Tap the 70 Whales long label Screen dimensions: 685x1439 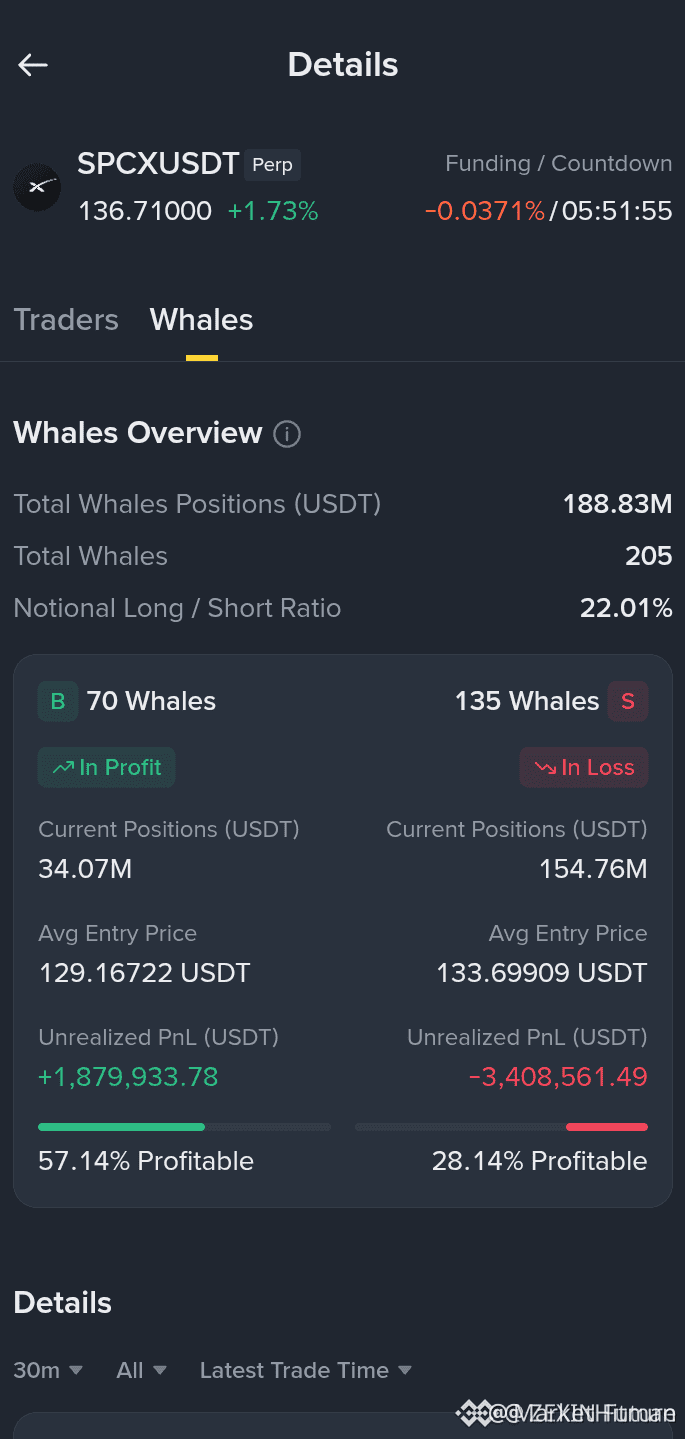click(x=151, y=701)
